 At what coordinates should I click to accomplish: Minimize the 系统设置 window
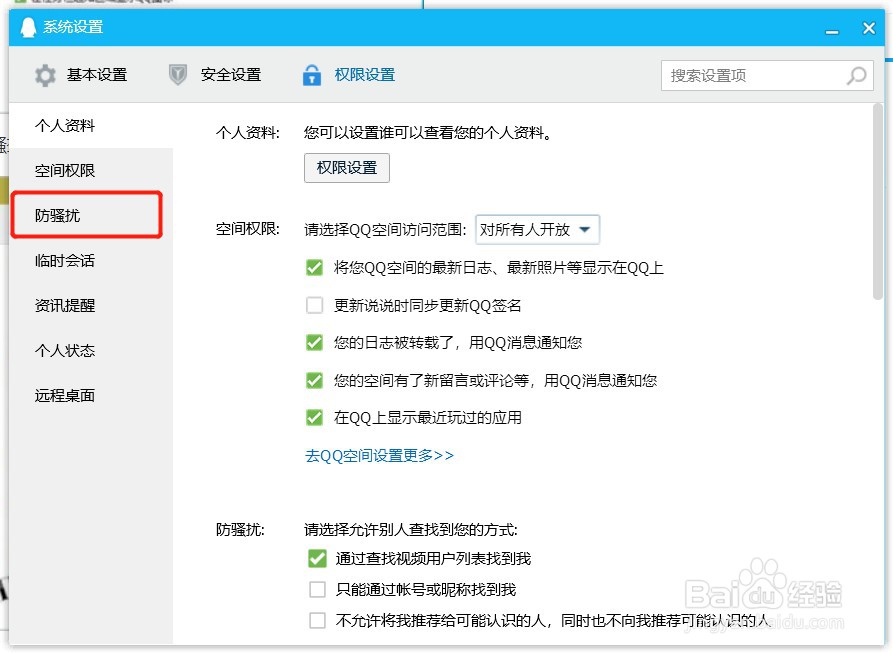832,32
